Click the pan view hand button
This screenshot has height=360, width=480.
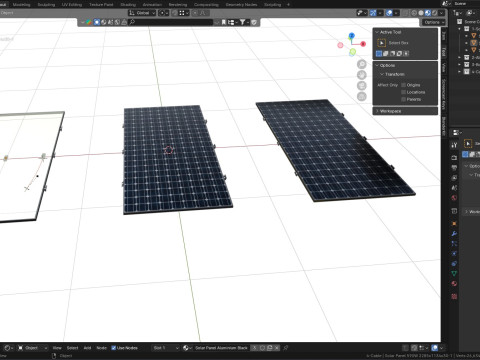[x=362, y=75]
